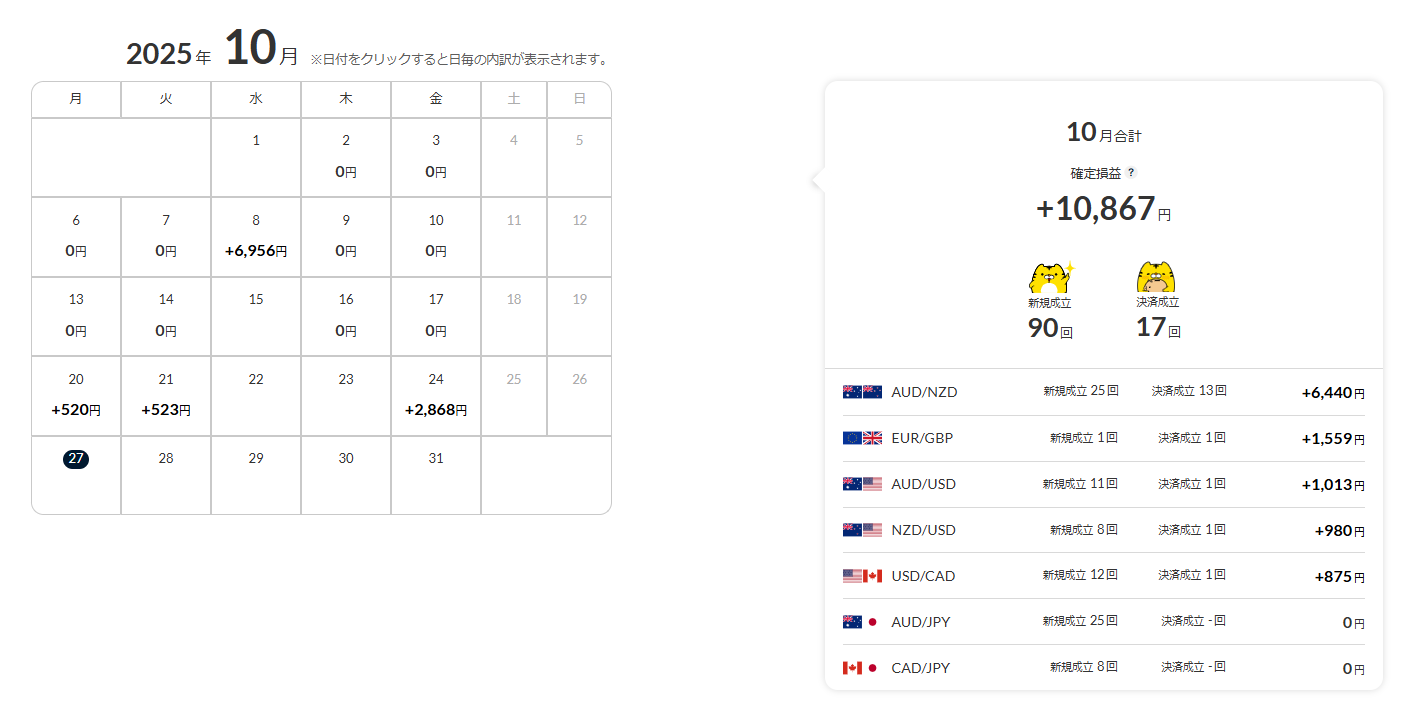Select October 24 showing +2,868円

tap(436, 396)
